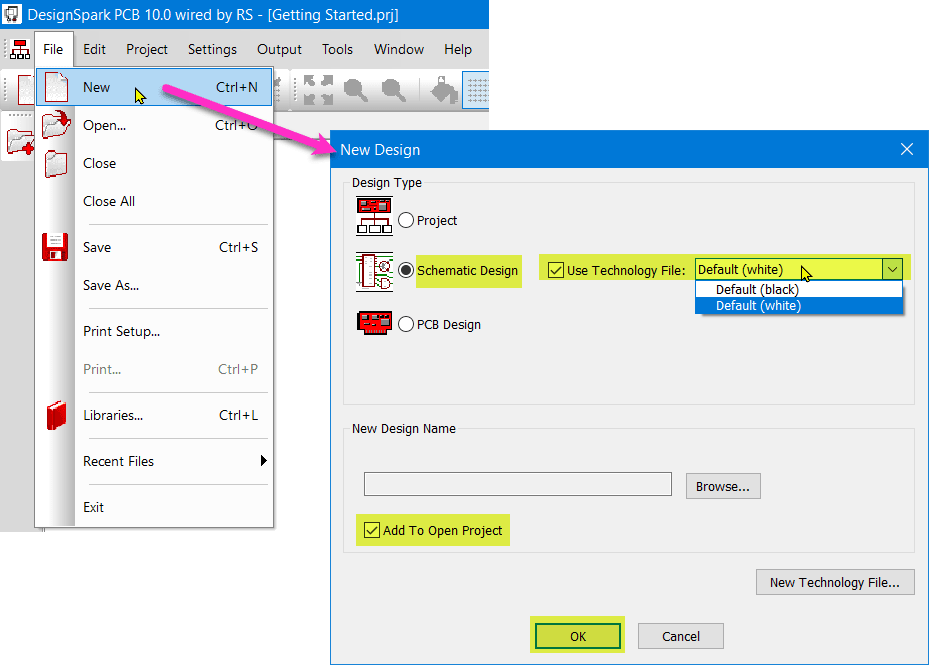This screenshot has height=665, width=929.
Task: Click the New Technology File... button
Action: 835,582
